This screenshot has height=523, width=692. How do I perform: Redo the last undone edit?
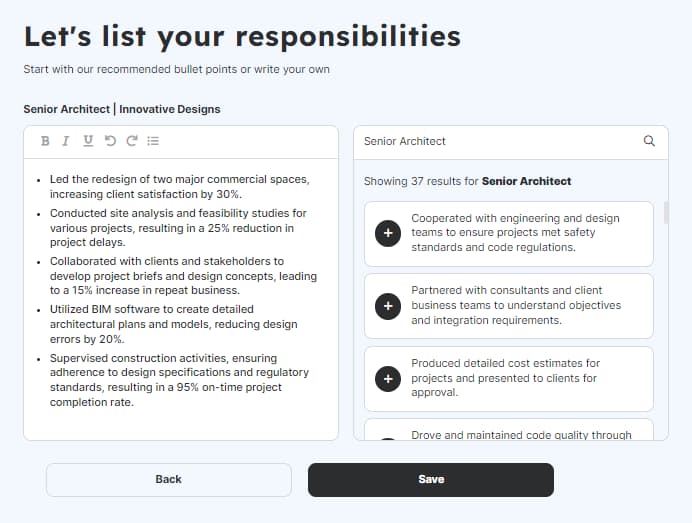coord(131,141)
